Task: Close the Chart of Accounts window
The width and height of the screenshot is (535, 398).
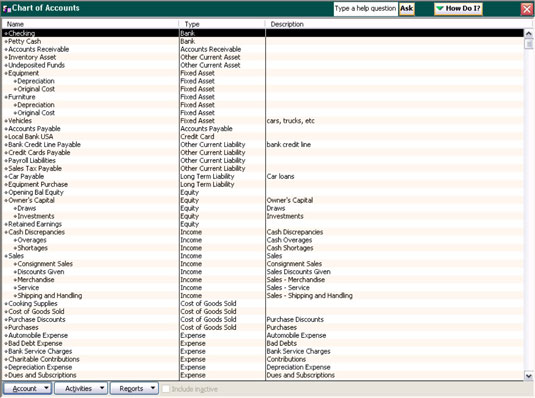Action: point(527,9)
